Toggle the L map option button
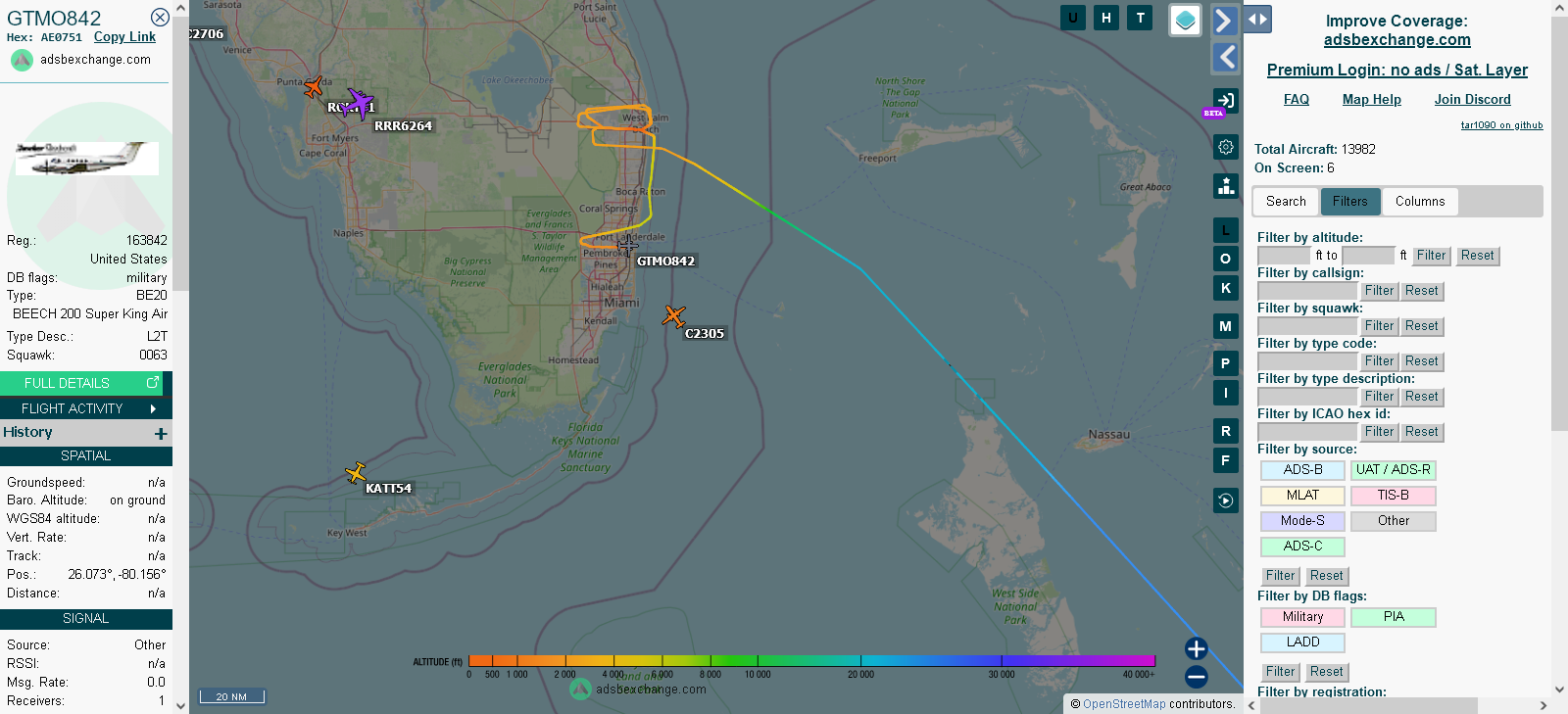Viewport: 1568px width, 714px height. [1225, 230]
